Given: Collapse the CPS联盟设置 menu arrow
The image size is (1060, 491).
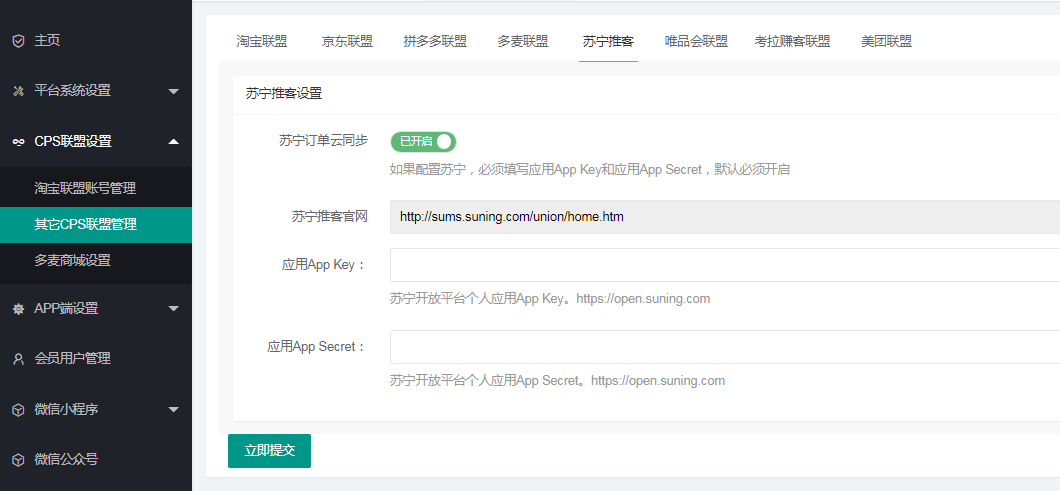Looking at the screenshot, I should (174, 141).
